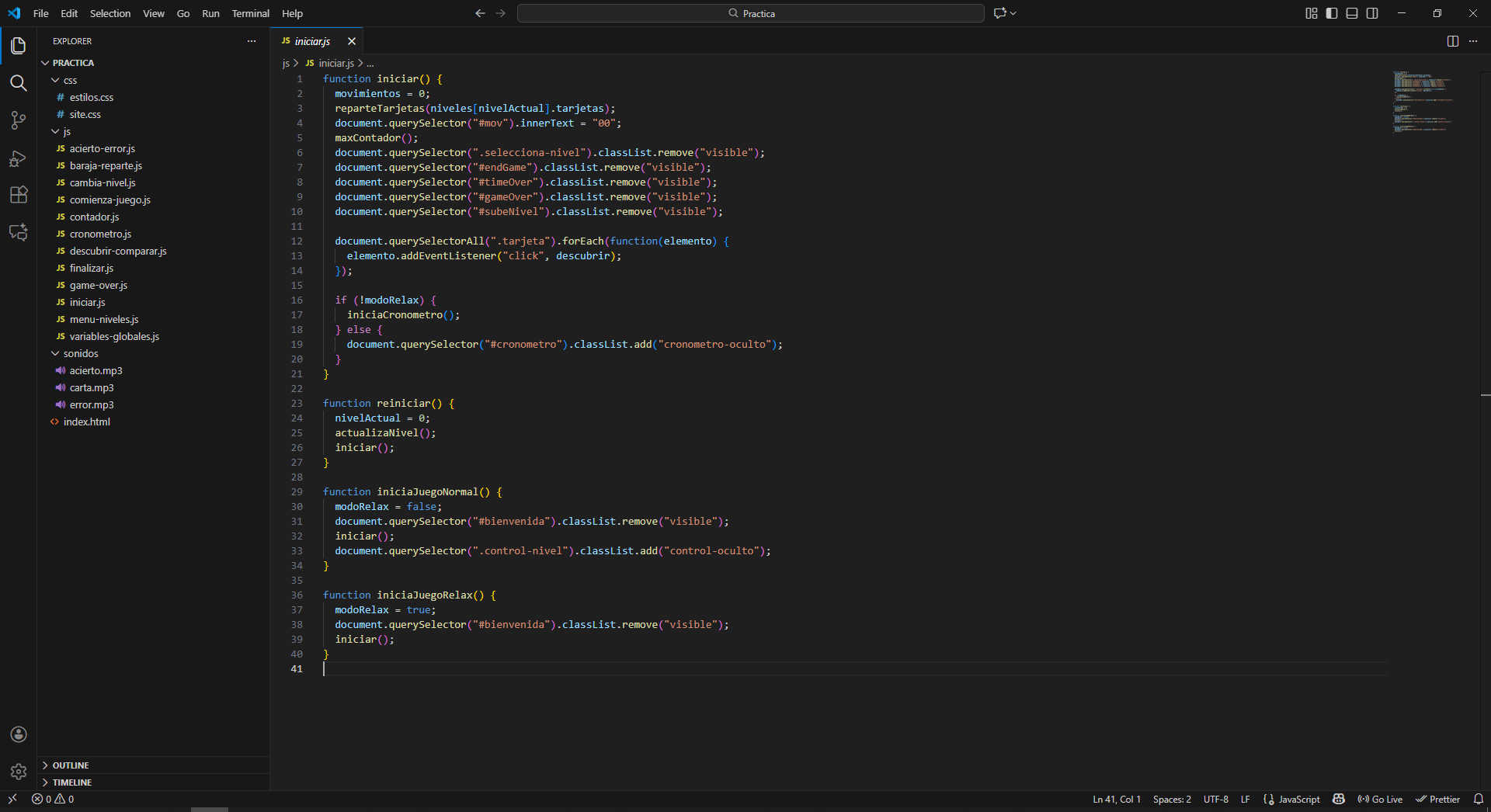
Task: Open the Manage gear settings icon
Action: click(x=18, y=772)
